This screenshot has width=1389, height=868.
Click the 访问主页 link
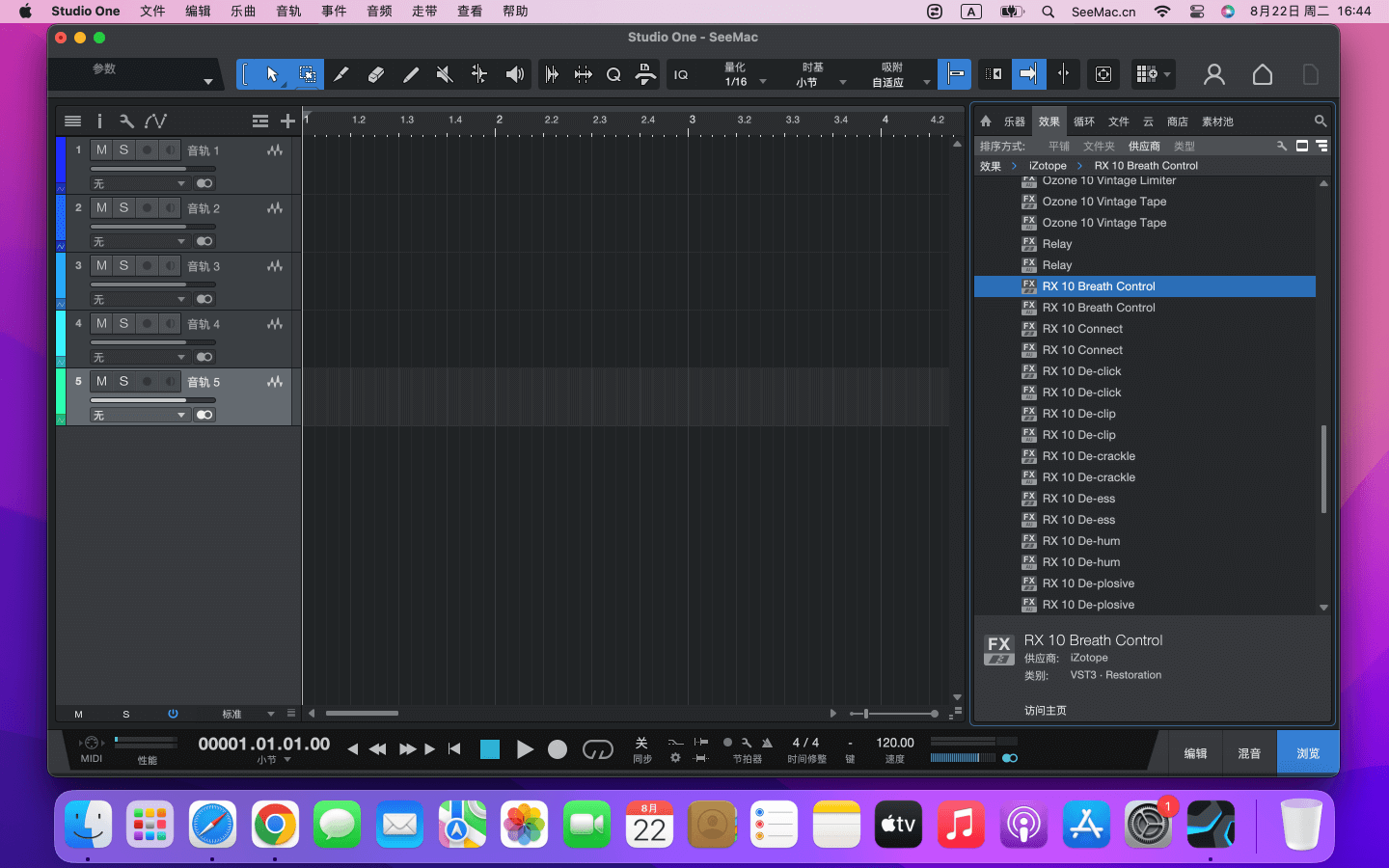coord(1046,711)
